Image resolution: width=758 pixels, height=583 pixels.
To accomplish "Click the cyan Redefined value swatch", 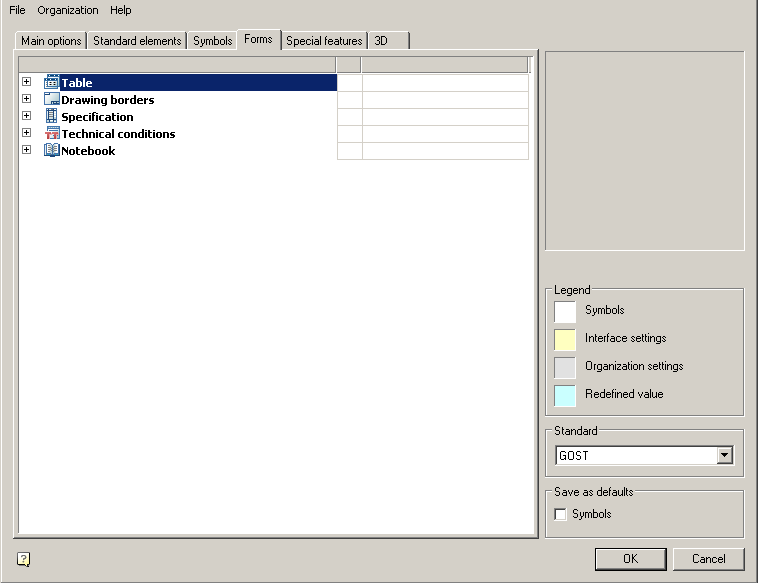I will pos(565,395).
